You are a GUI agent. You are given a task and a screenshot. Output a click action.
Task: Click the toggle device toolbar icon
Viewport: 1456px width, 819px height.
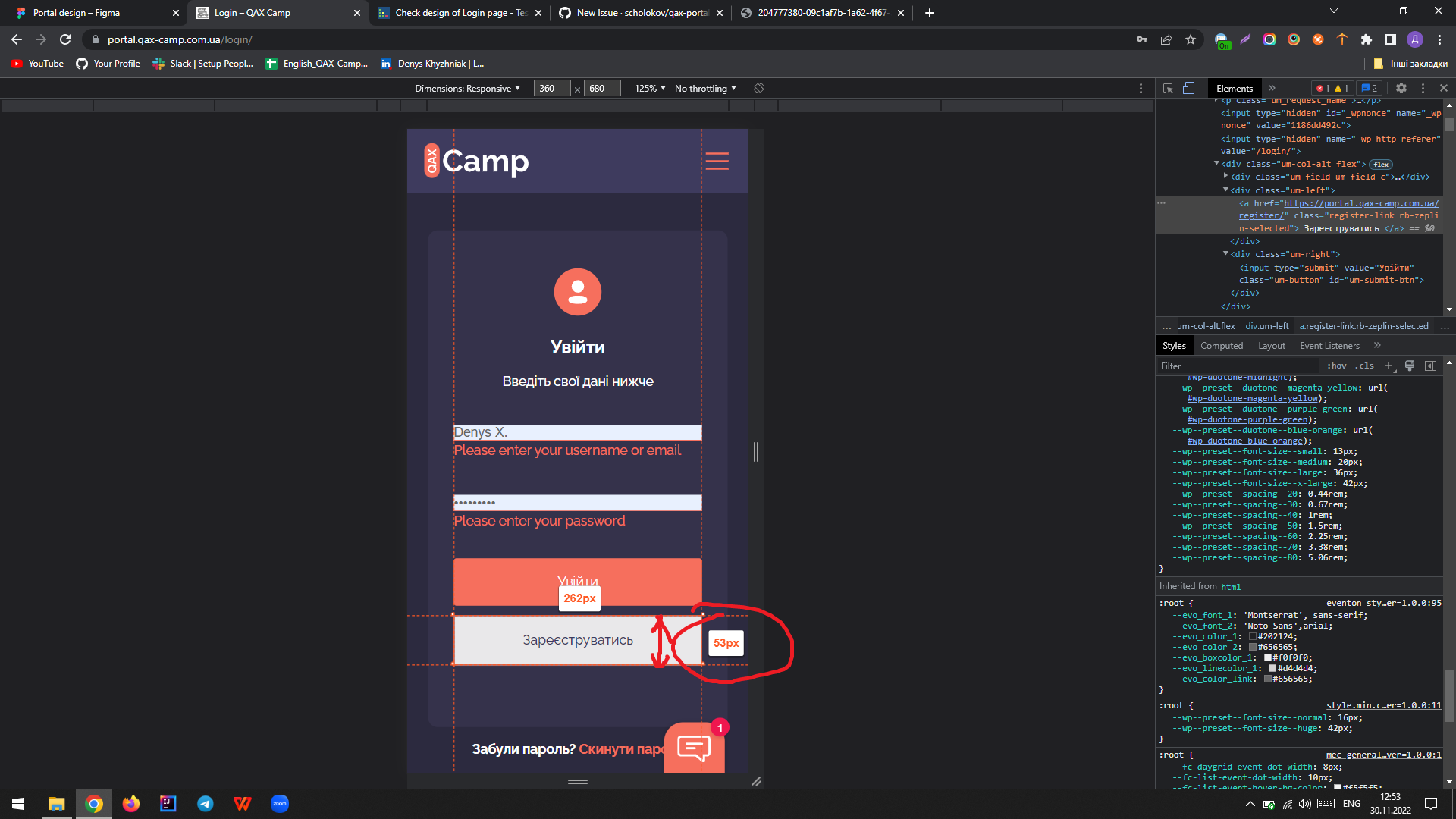point(1188,88)
